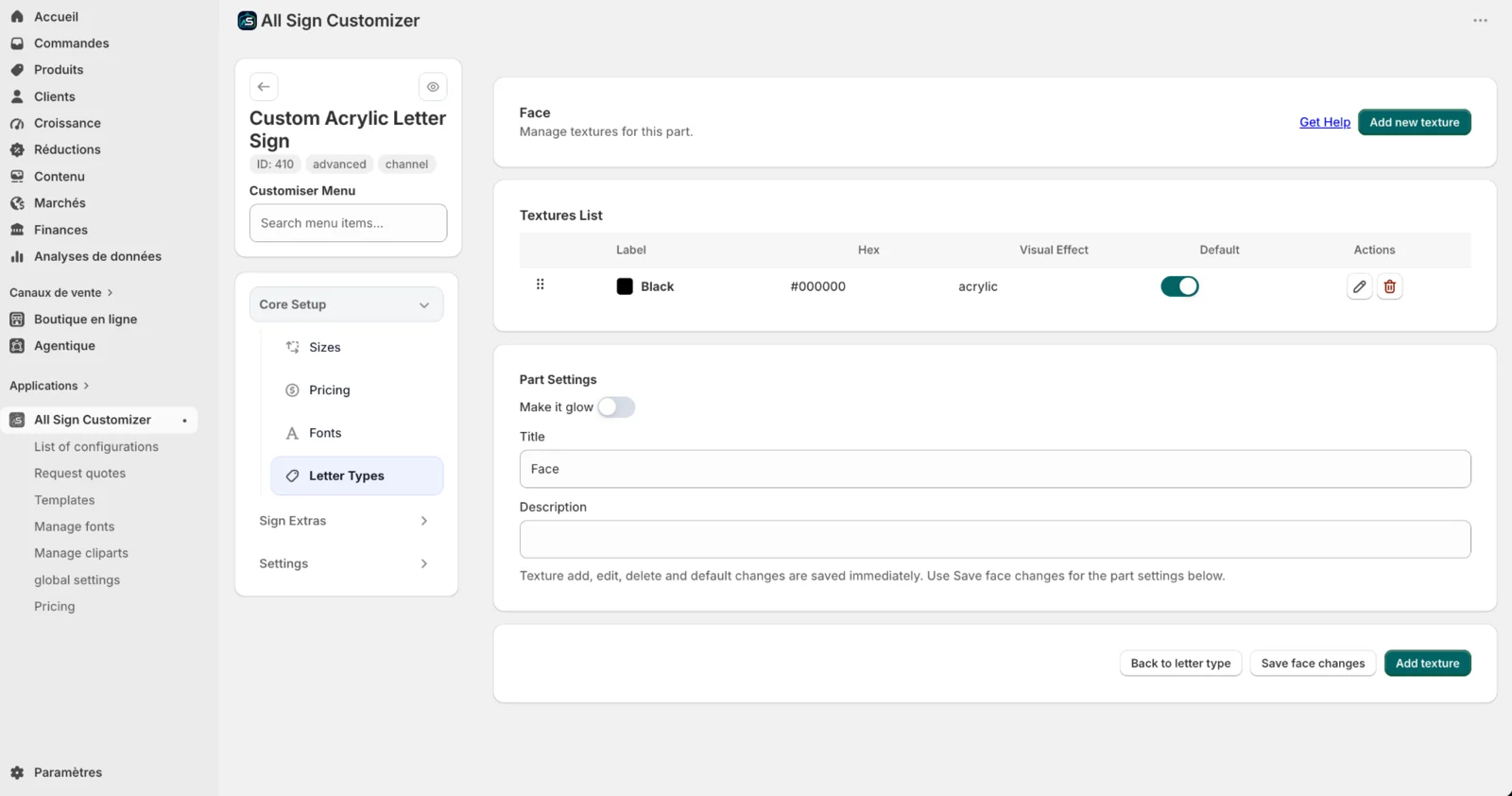
Task: Open List of configurations
Action: pos(96,447)
